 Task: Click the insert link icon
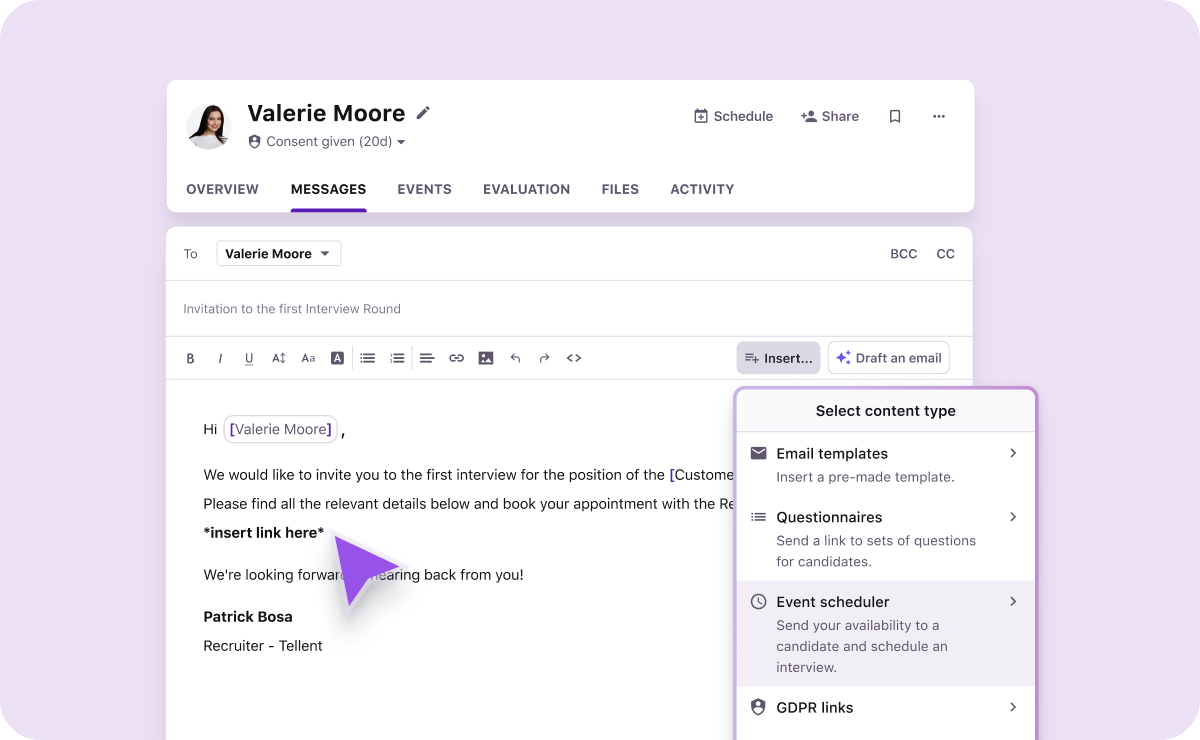click(456, 358)
